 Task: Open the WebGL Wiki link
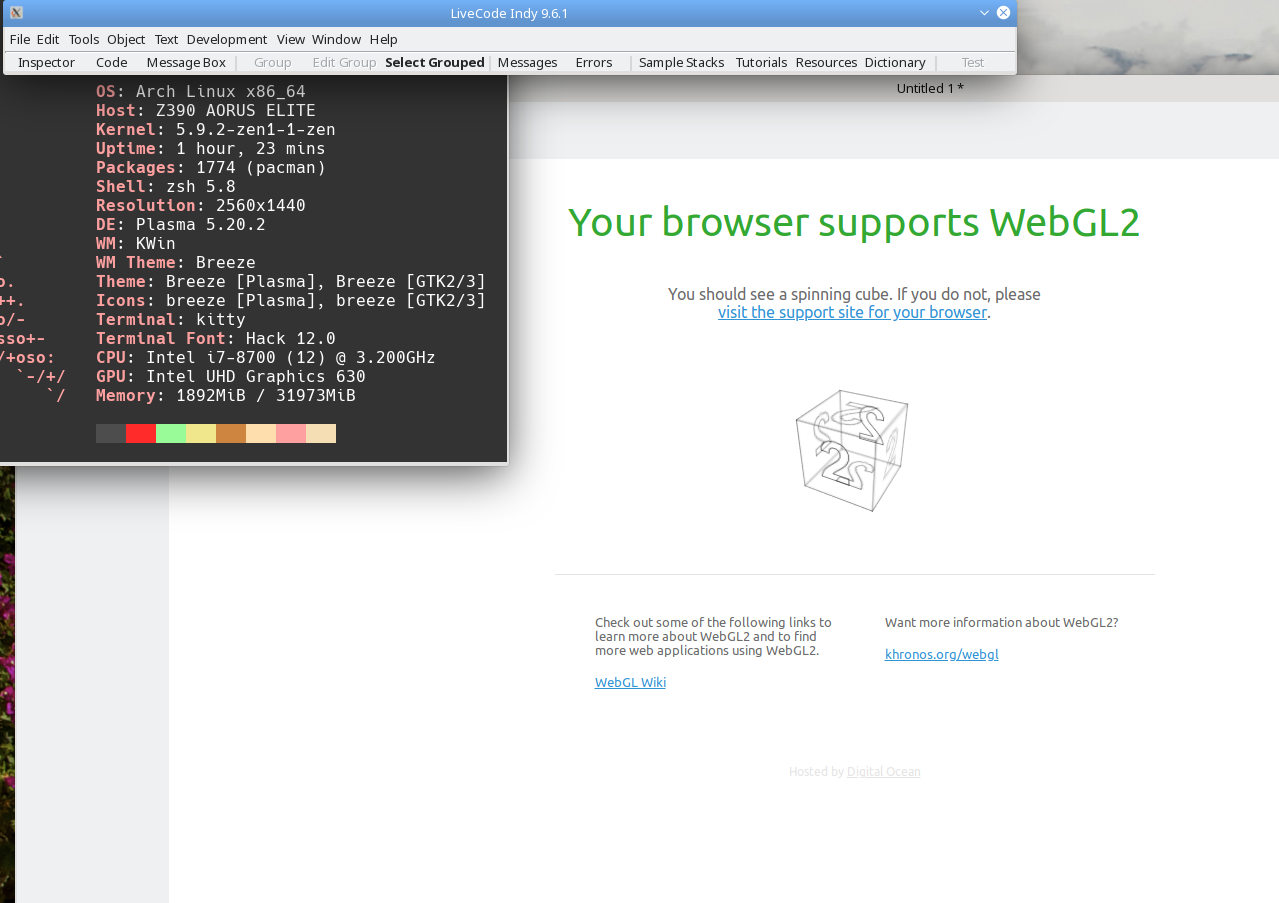630,682
